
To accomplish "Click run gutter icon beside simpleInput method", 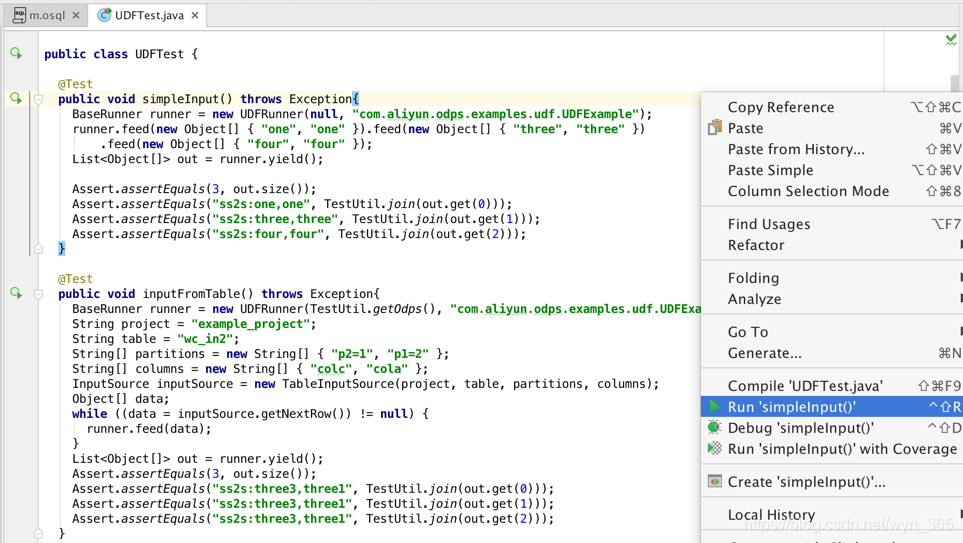I will 16,98.
